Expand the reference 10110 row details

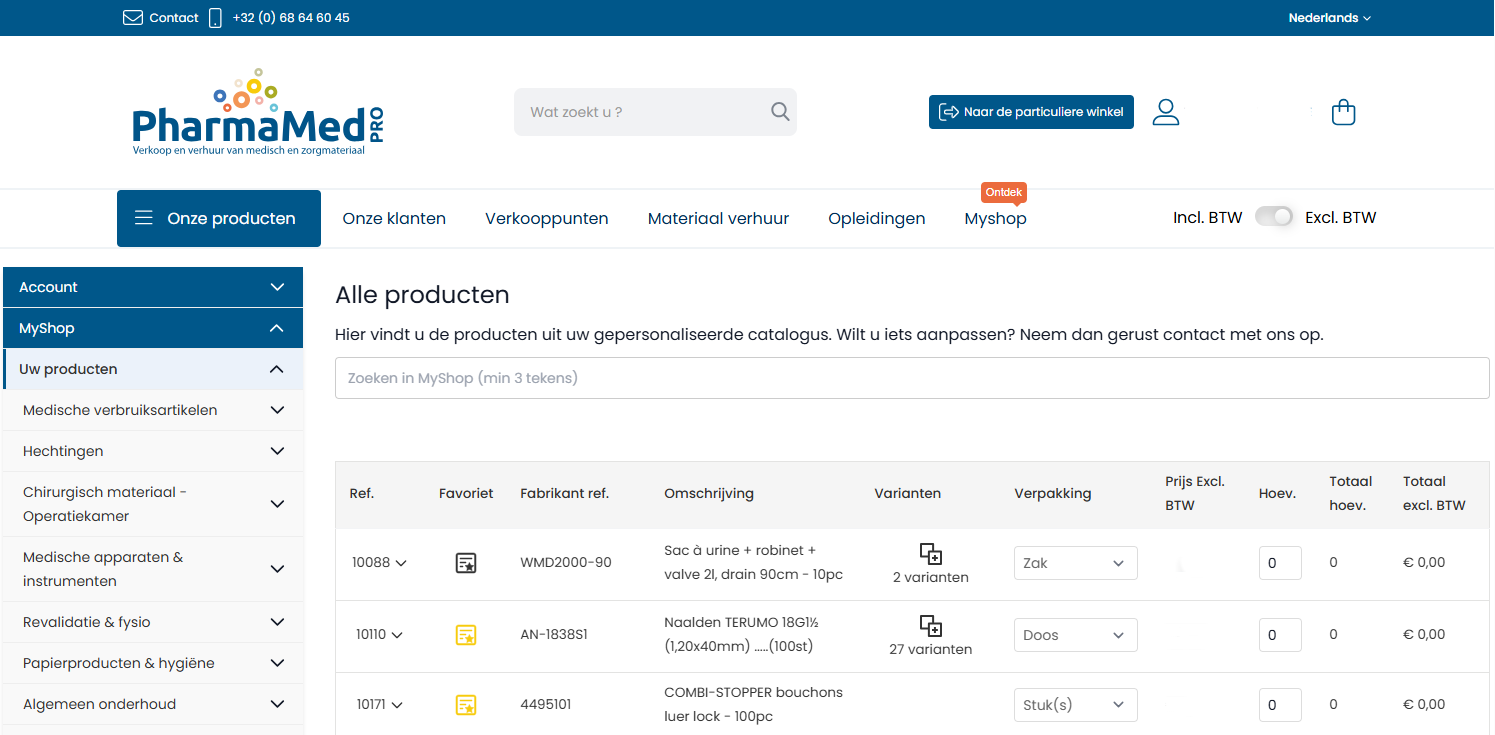coord(380,635)
